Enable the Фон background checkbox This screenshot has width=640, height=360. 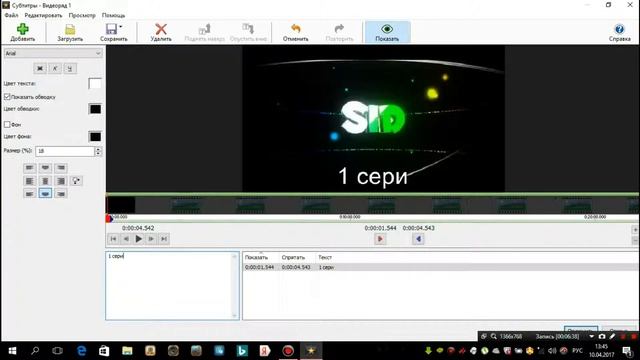click(x=7, y=124)
